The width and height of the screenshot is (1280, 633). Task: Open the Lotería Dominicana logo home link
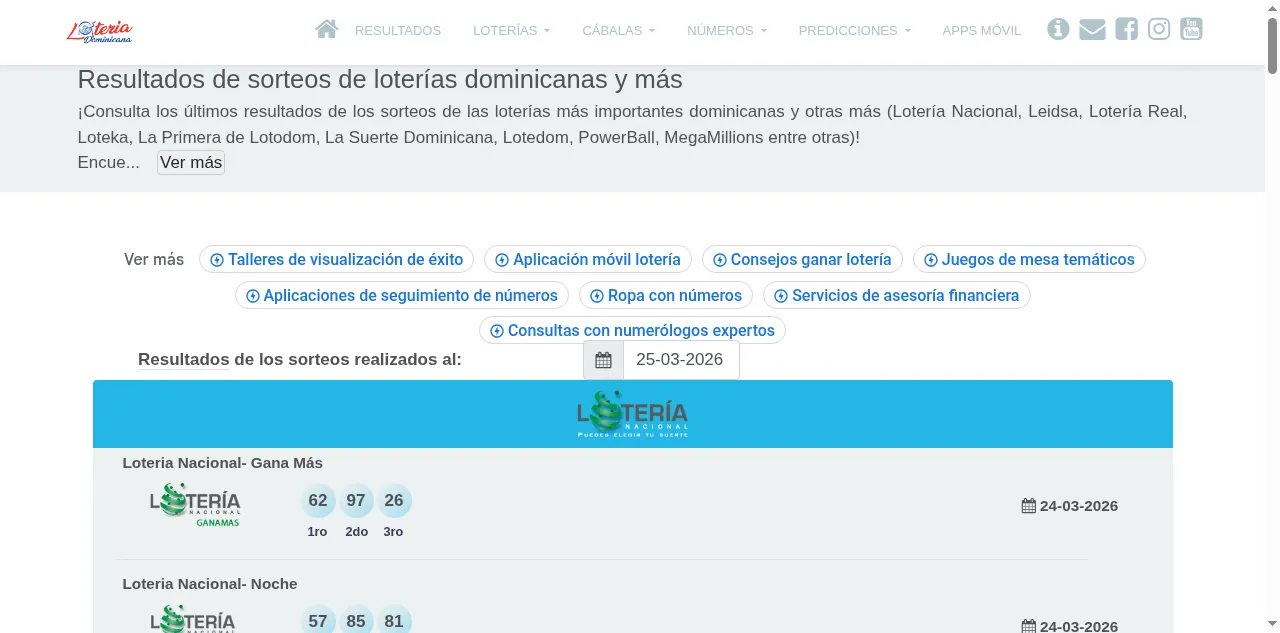(100, 31)
